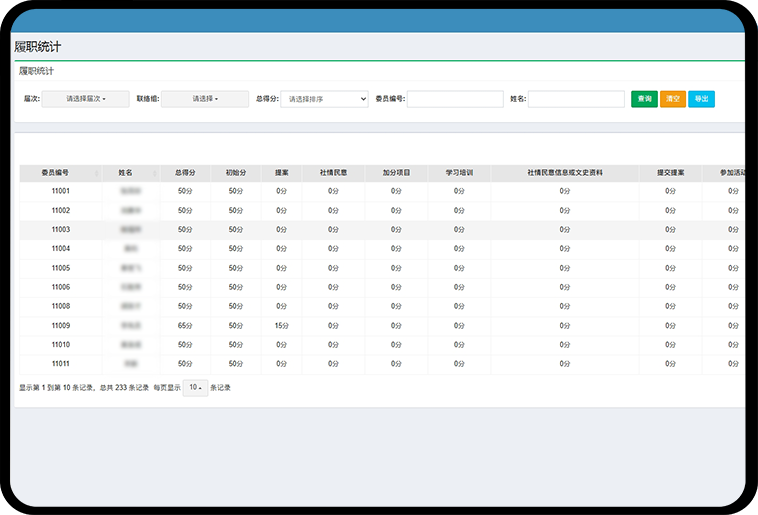Open the rows-per-page dropdown showing 10
This screenshot has height=515, width=758.
coord(195,387)
